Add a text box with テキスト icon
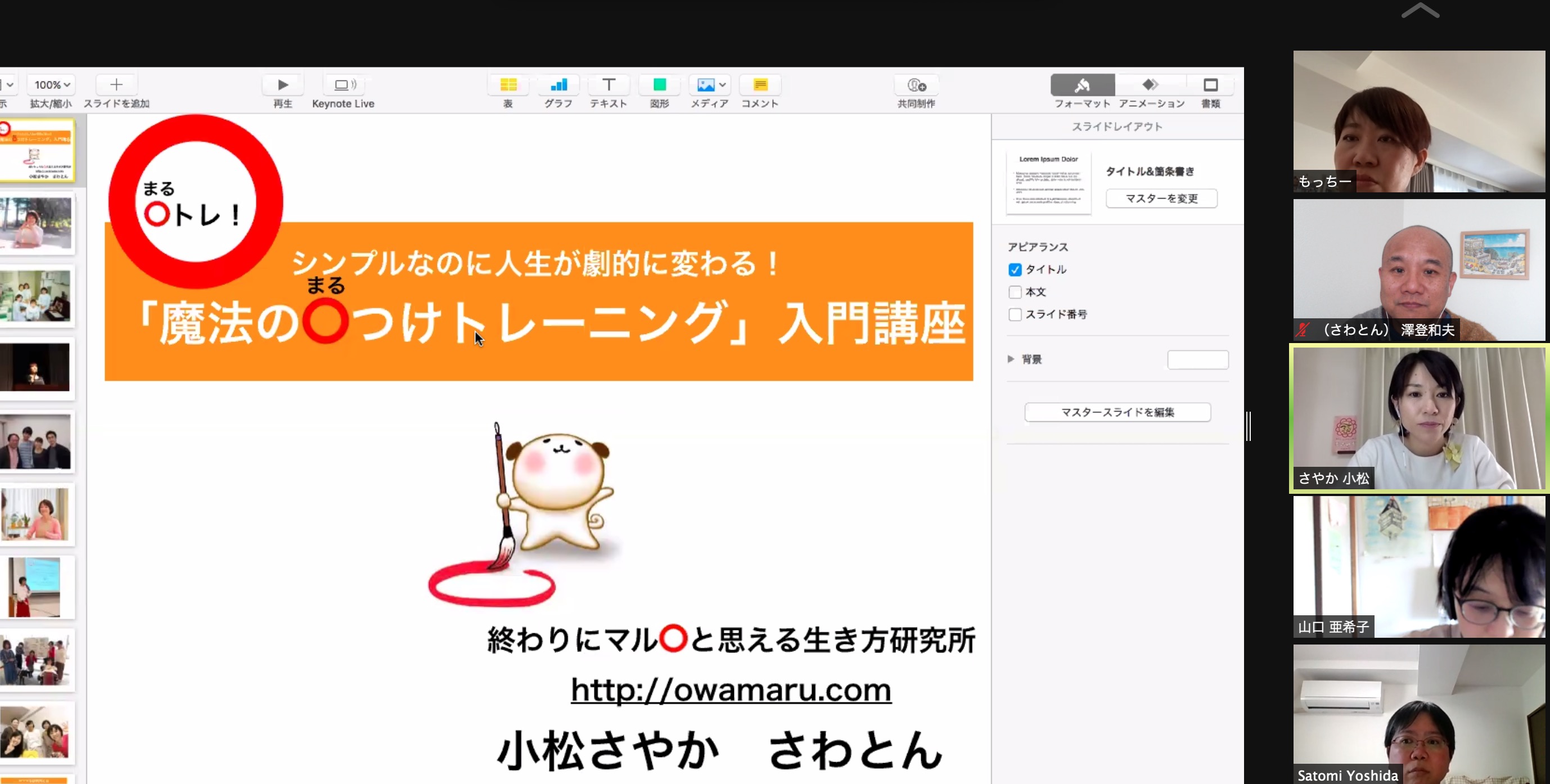1550x784 pixels. pyautogui.click(x=609, y=85)
